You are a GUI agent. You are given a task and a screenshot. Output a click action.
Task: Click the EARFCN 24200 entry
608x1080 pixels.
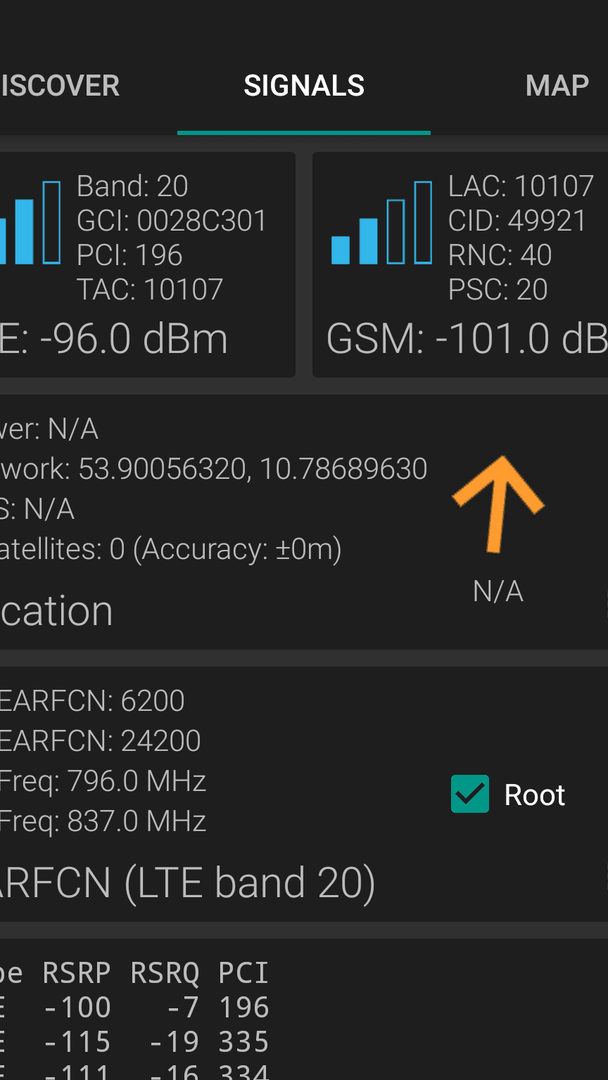101,741
